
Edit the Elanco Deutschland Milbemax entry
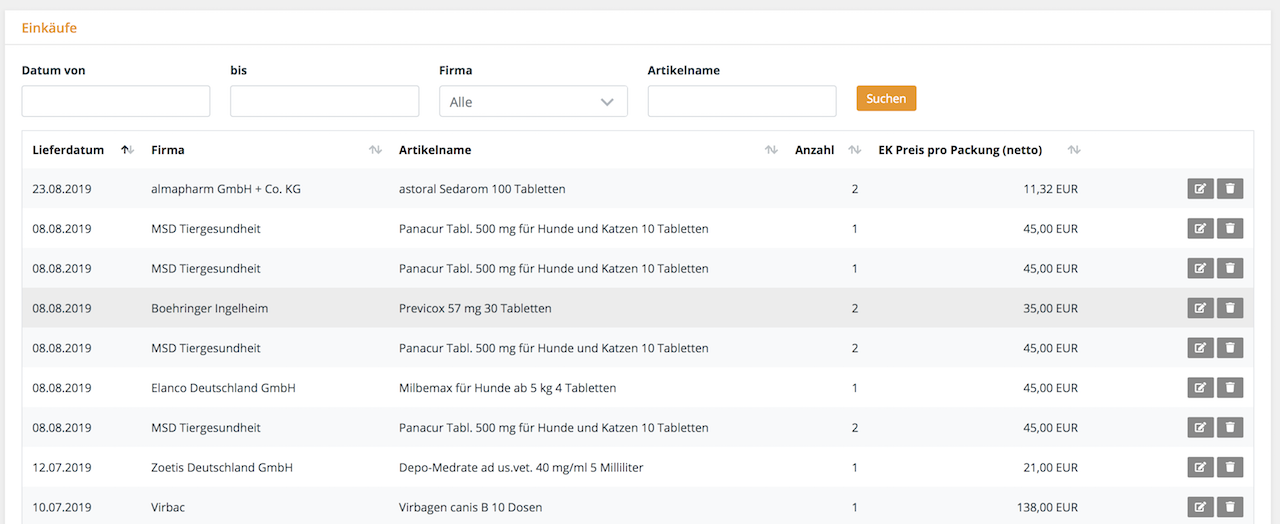pos(1200,388)
